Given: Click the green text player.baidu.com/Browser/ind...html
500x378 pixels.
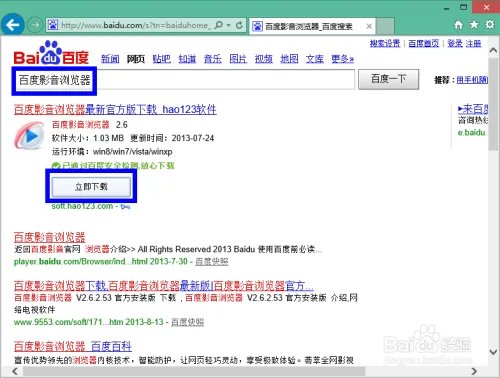Looking at the screenshot, I should 81,262.
